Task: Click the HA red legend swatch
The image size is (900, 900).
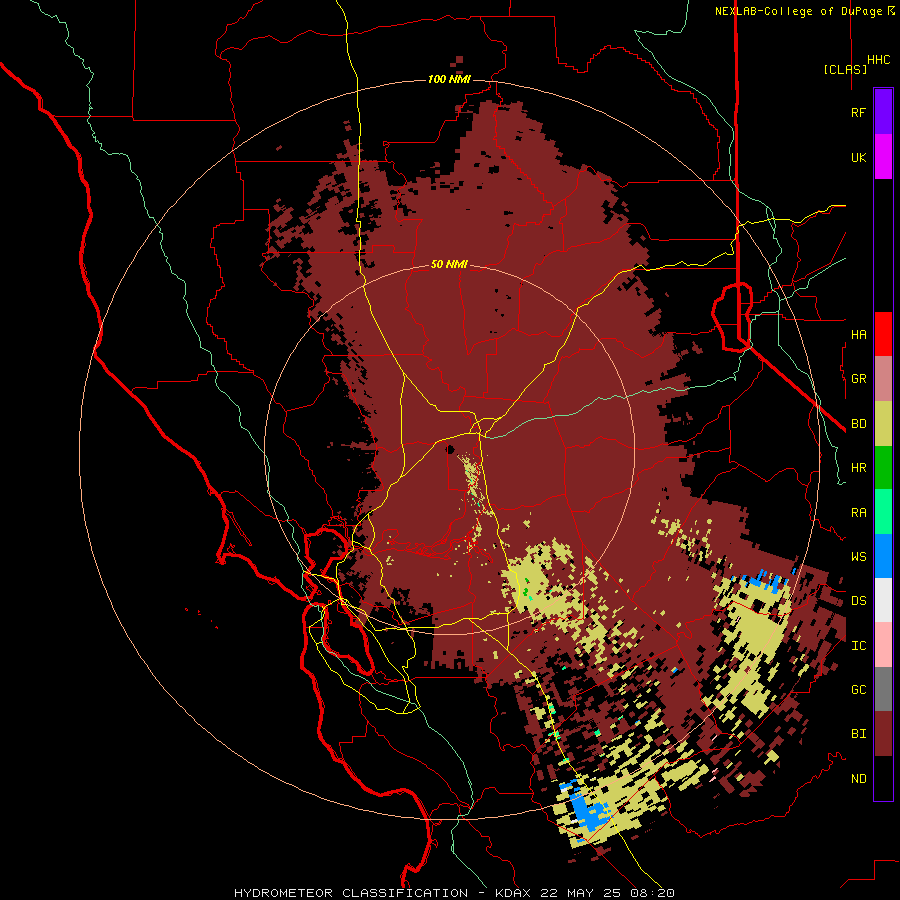Action: coord(883,334)
